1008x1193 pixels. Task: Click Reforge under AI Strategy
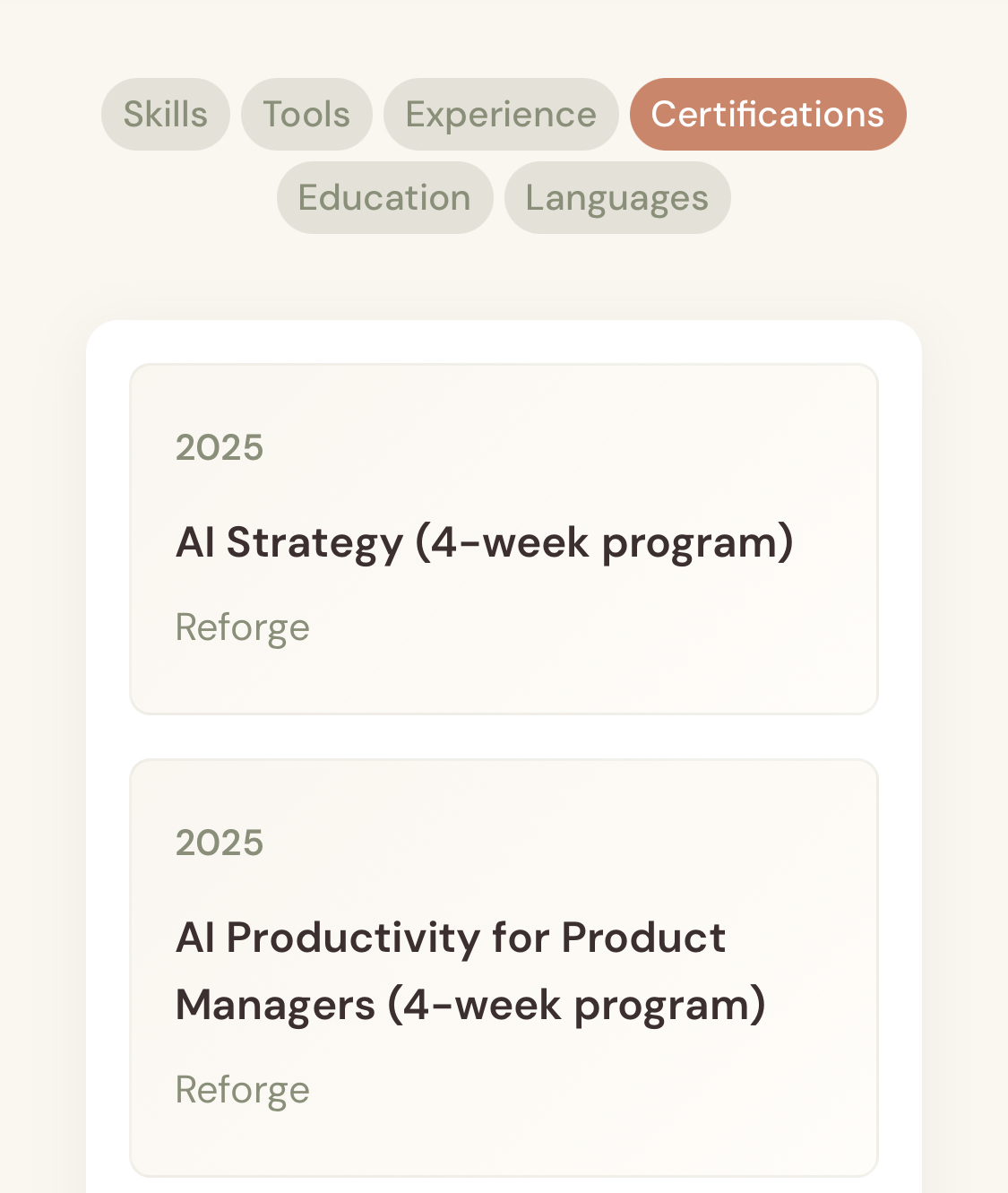coord(243,627)
